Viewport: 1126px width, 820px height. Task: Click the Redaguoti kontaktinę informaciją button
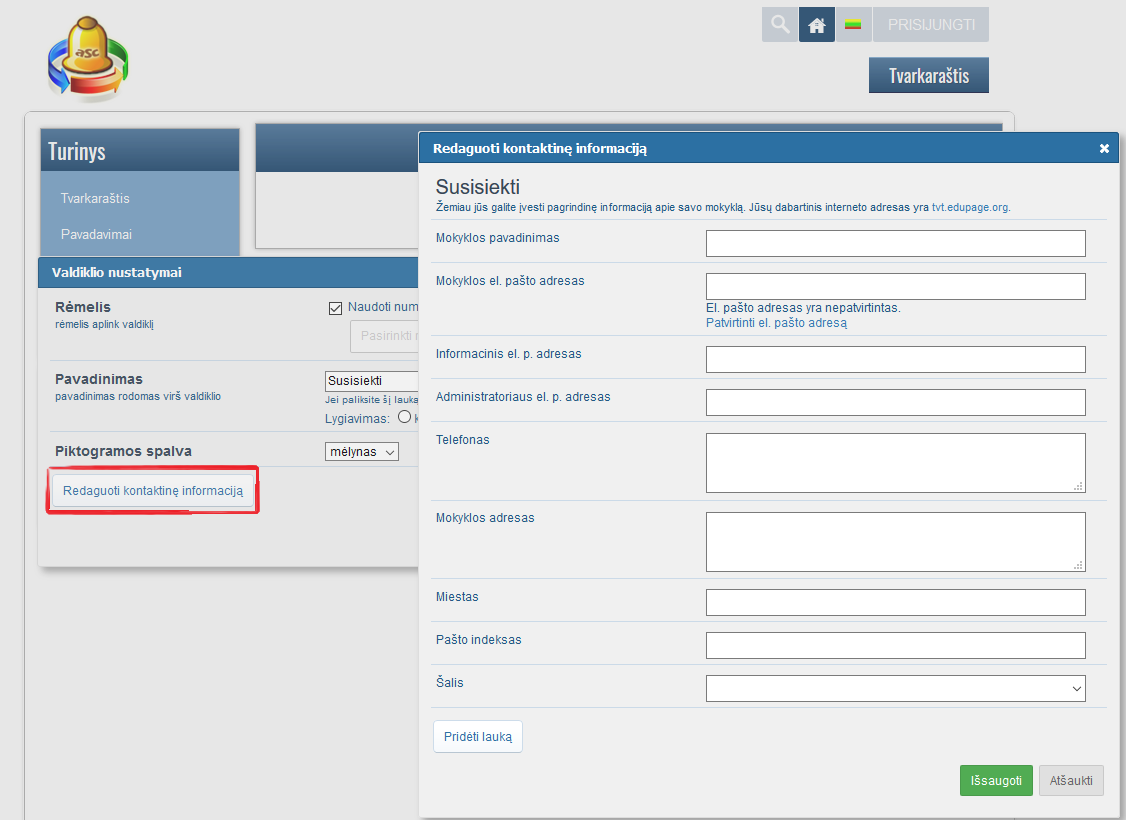(153, 490)
